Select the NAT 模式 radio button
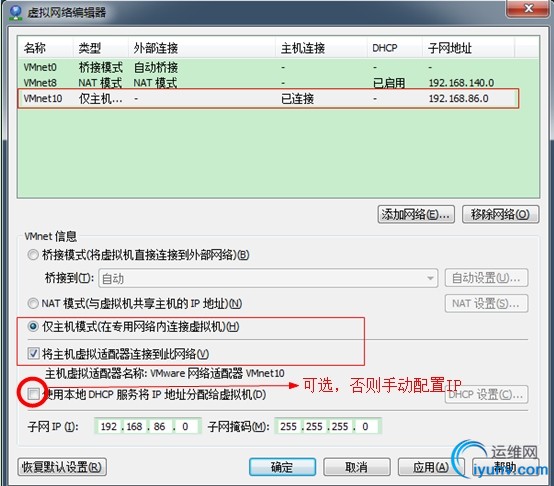554x486 pixels. (33, 303)
